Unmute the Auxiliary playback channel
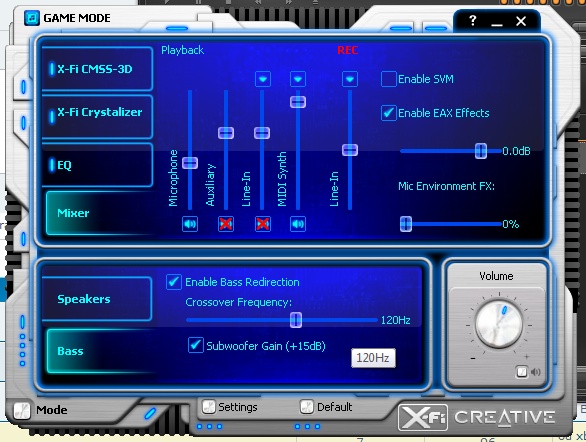This screenshot has height=442, width=586. (x=226, y=224)
